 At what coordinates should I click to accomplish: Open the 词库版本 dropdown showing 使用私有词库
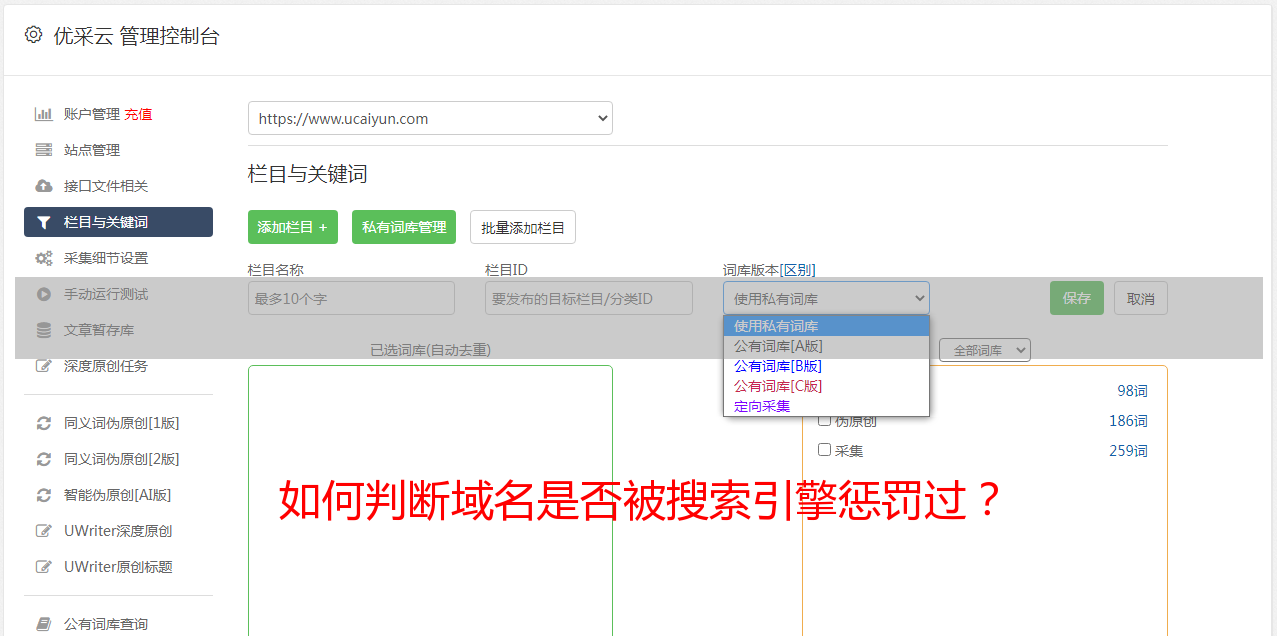click(x=826, y=298)
